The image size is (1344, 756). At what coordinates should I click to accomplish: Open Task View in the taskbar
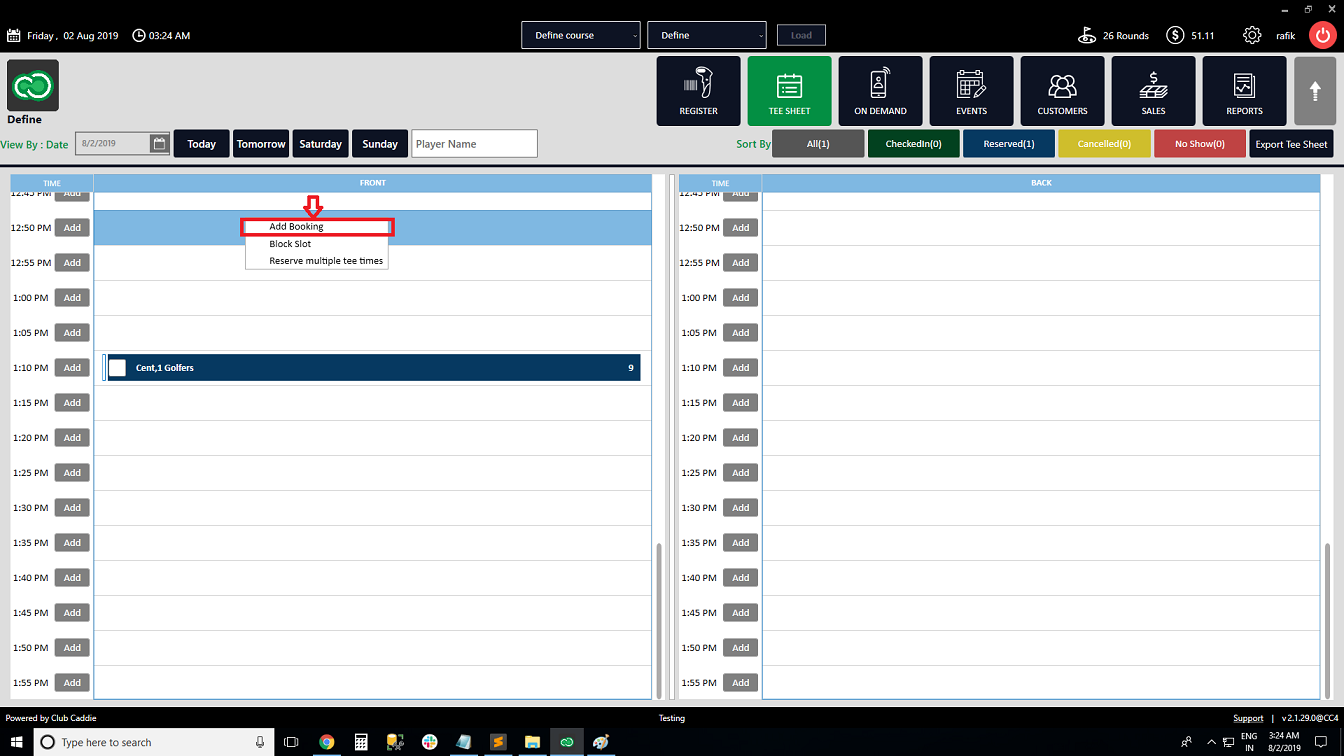tap(291, 742)
